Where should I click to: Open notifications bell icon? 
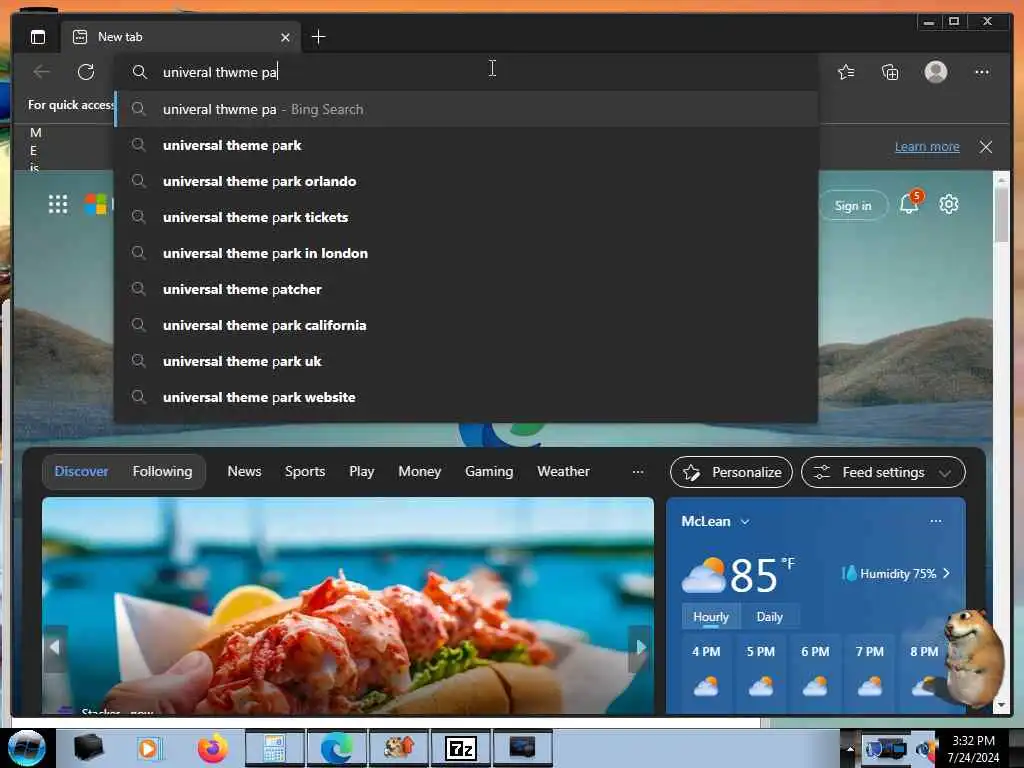tap(910, 204)
